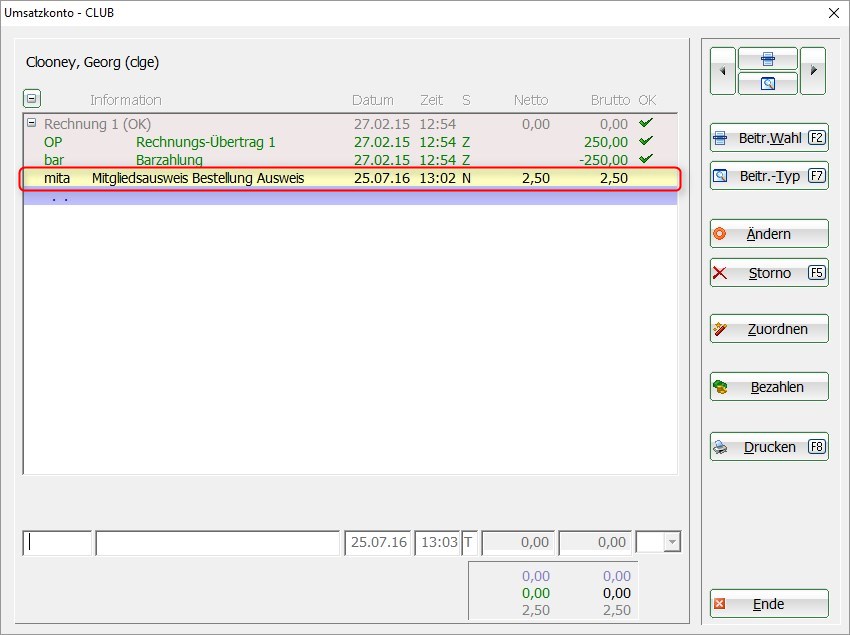Click the Brutto amount entry field
Viewport: 850px width, 635px height.
click(595, 542)
